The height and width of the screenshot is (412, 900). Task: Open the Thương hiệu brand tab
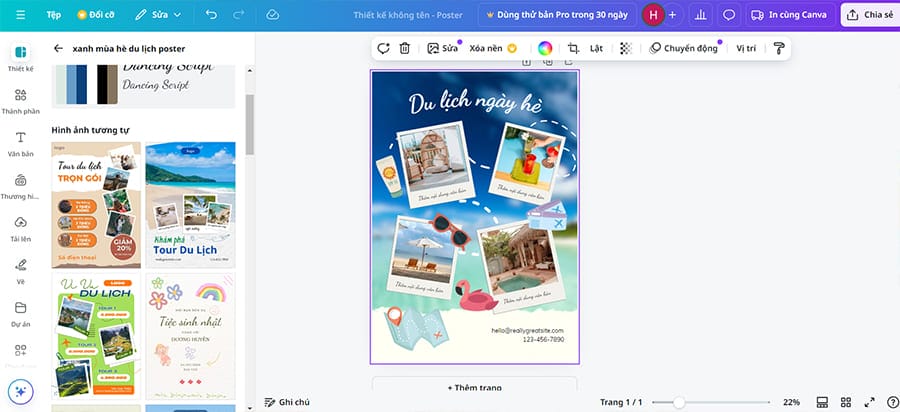click(21, 186)
